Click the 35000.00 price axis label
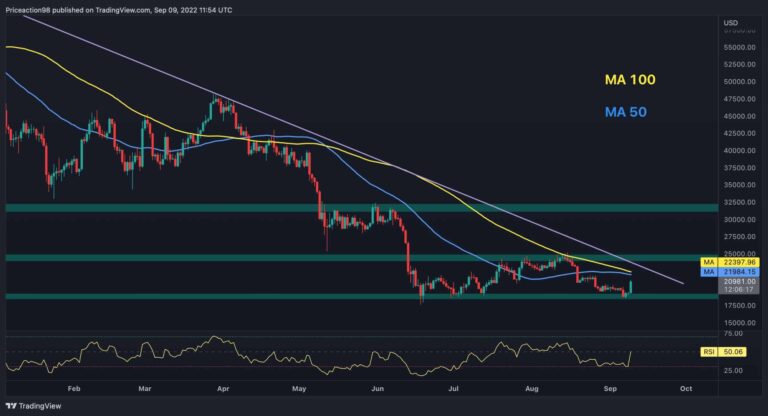768x416 pixels. click(x=740, y=185)
